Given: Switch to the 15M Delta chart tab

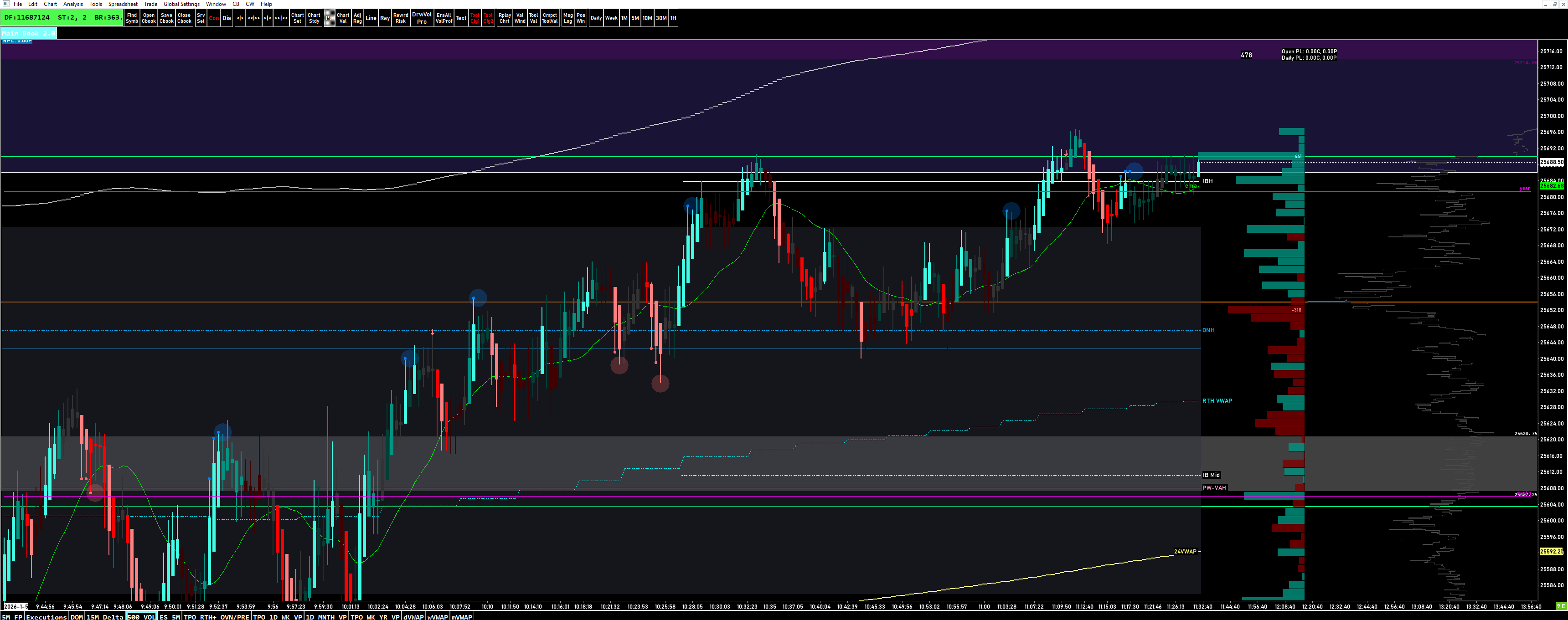Looking at the screenshot, I should 105,616.
